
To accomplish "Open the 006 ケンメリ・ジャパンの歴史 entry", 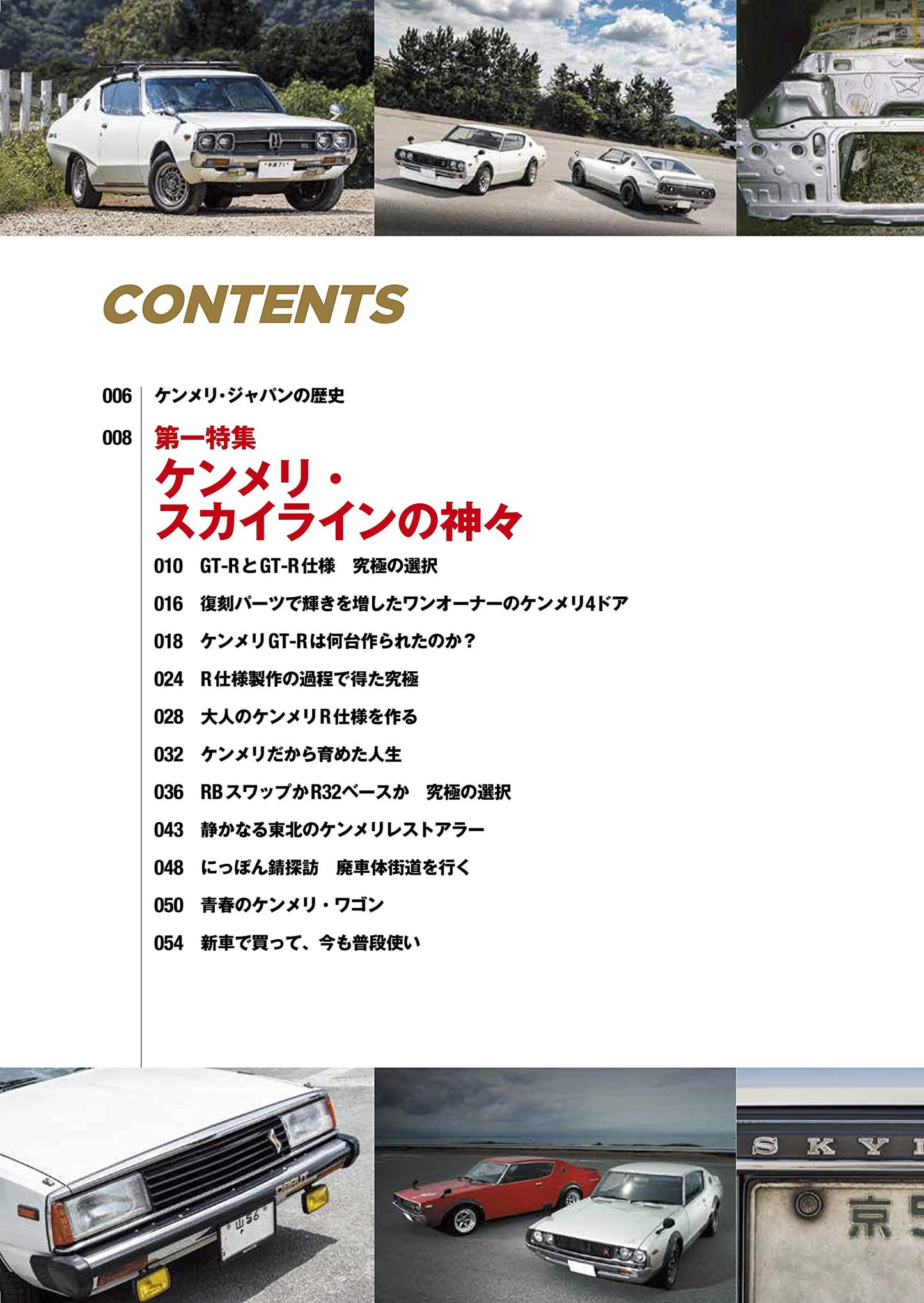I will pyautogui.click(x=249, y=396).
